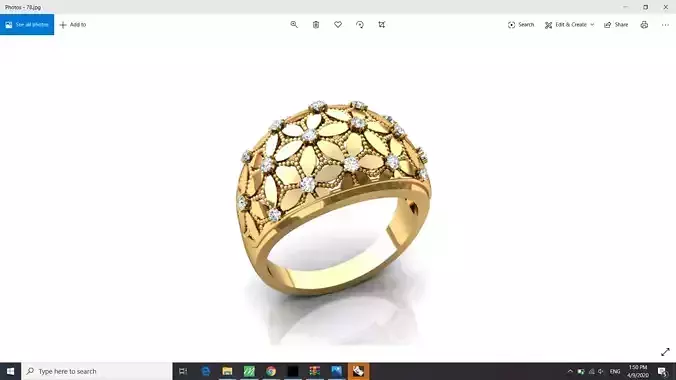
Task: Open the Crop tool icon
Action: 382,25
